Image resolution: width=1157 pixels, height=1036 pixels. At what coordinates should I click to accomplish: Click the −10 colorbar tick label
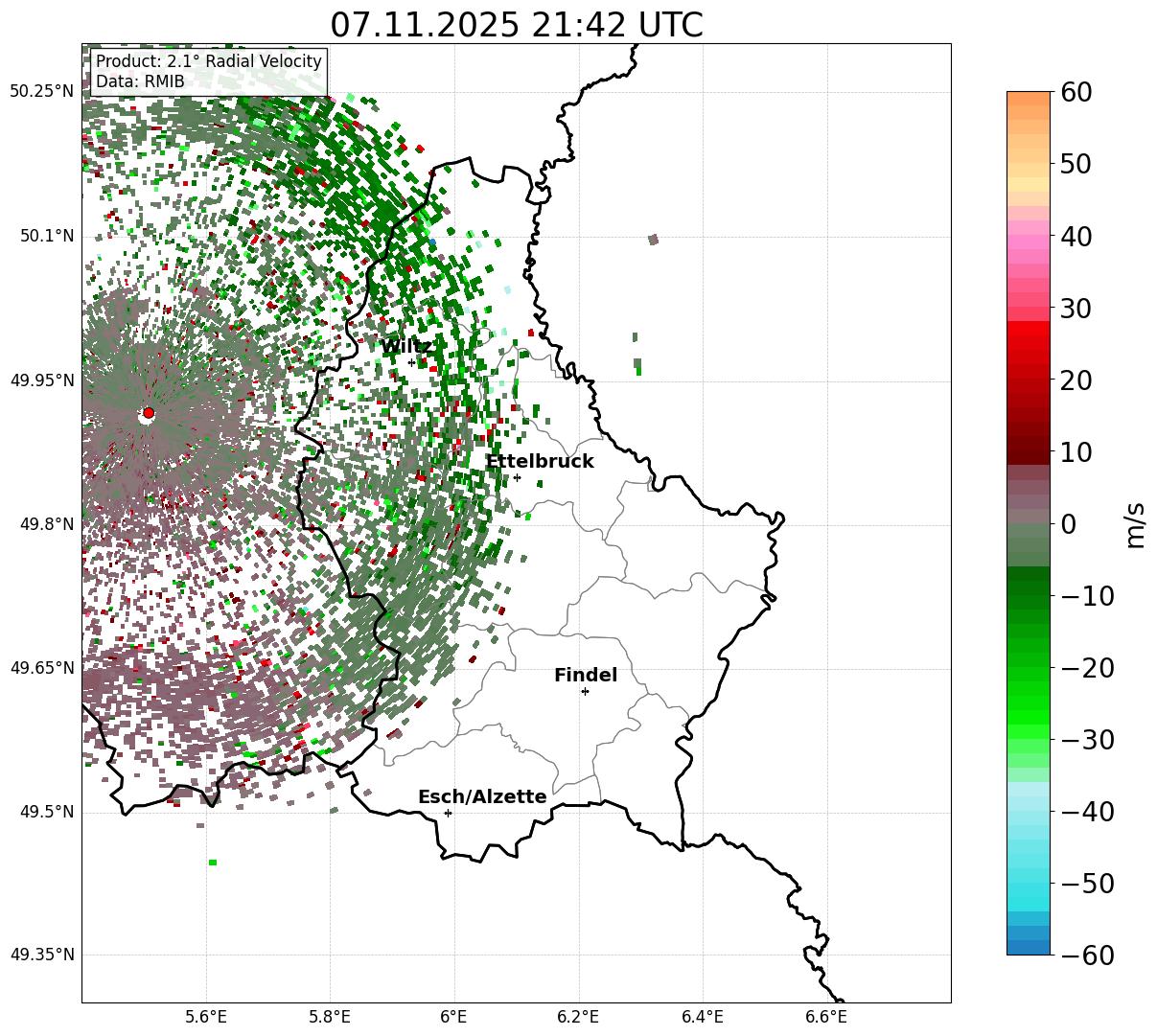[1088, 595]
